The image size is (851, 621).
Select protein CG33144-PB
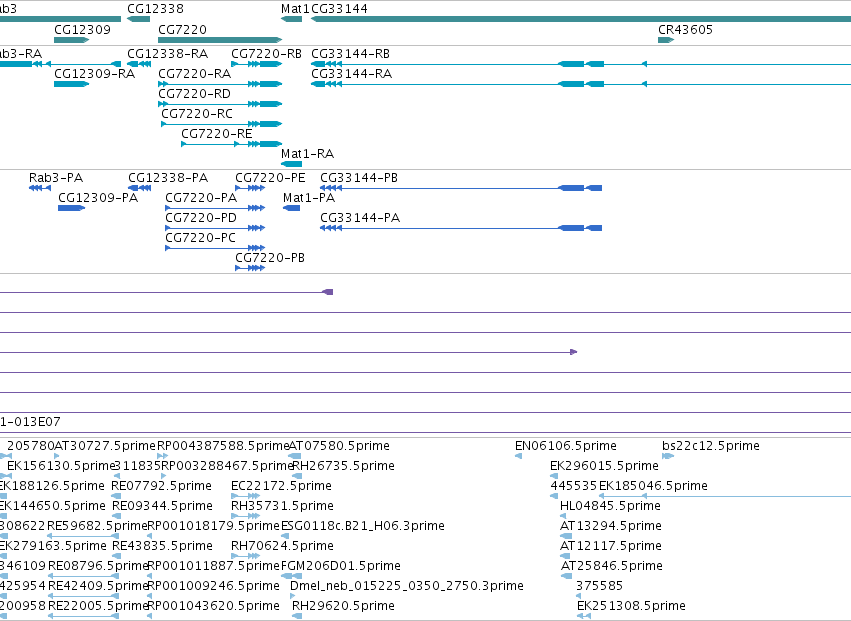(x=359, y=178)
